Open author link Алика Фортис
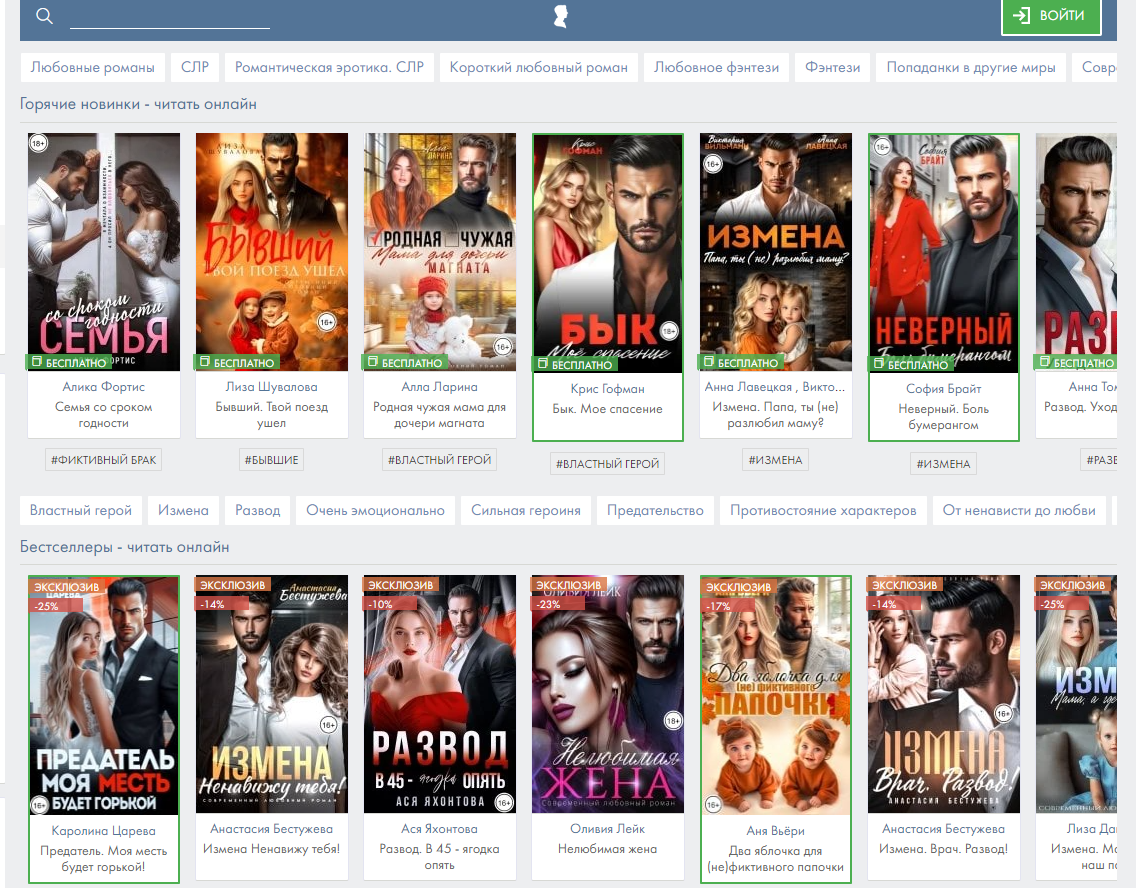The image size is (1136, 888). pos(104,387)
